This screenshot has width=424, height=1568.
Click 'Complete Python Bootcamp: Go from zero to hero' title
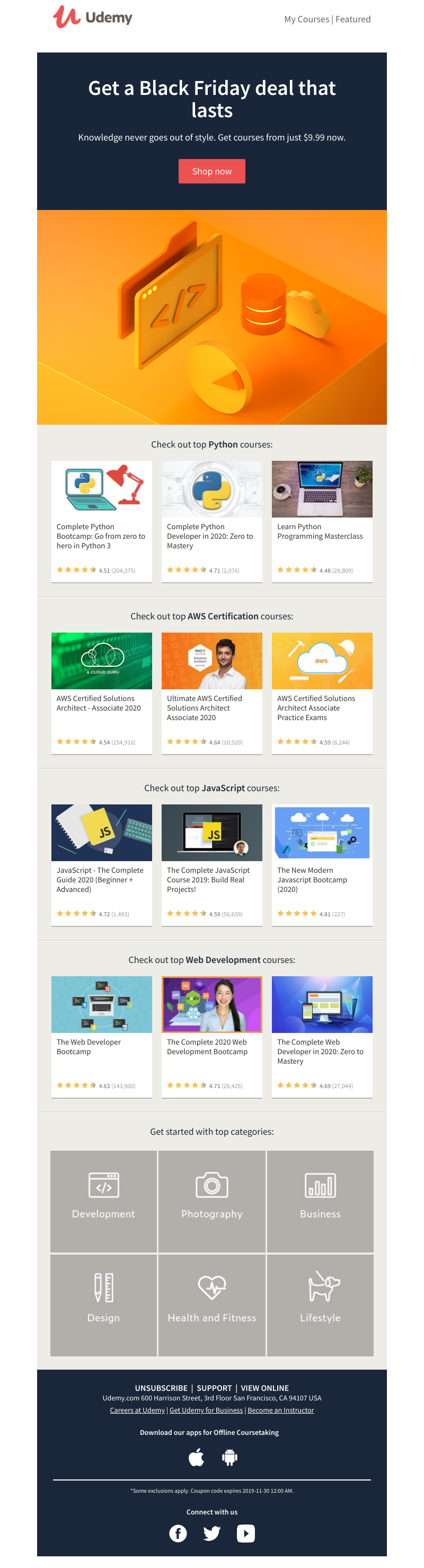coord(101,536)
